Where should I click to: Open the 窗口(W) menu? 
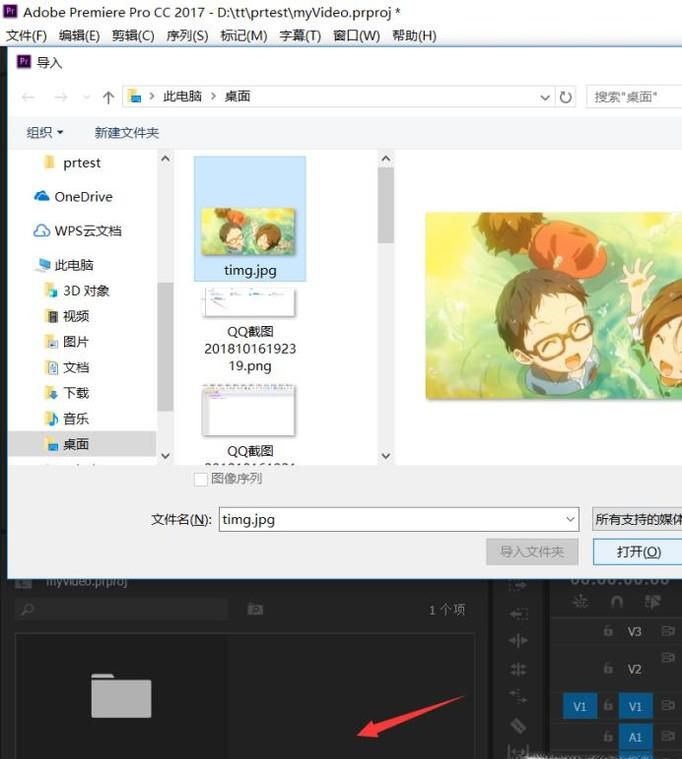click(x=357, y=36)
